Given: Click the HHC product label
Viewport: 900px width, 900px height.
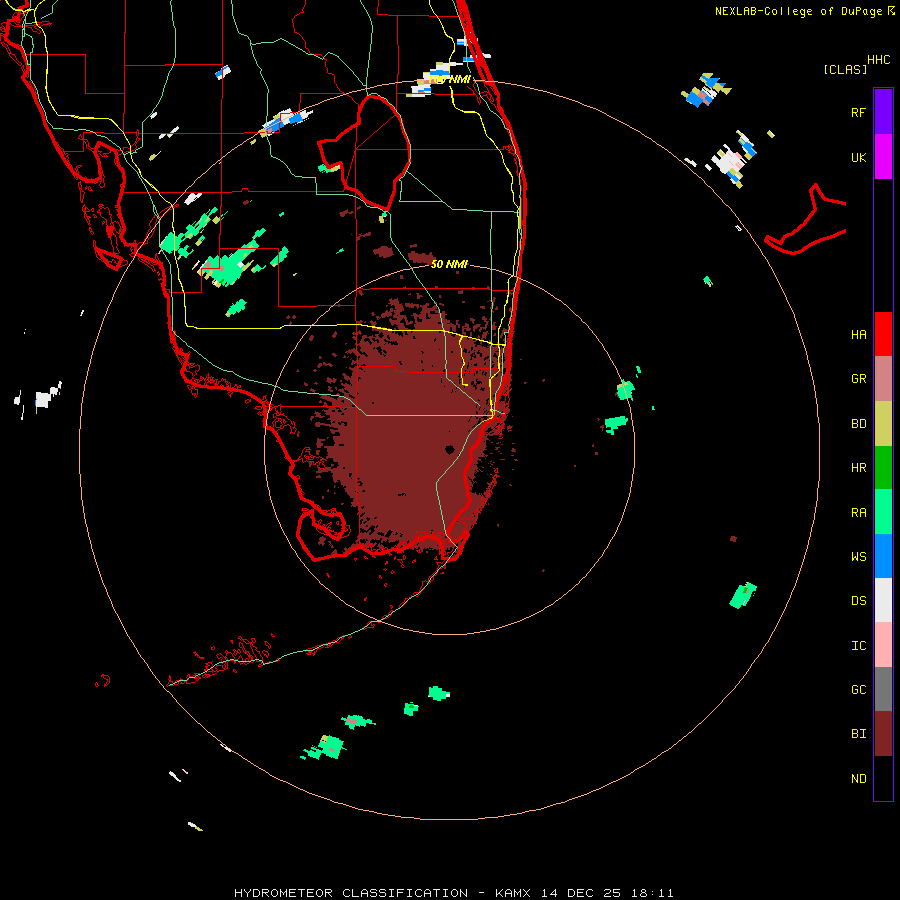Looking at the screenshot, I should click(878, 59).
